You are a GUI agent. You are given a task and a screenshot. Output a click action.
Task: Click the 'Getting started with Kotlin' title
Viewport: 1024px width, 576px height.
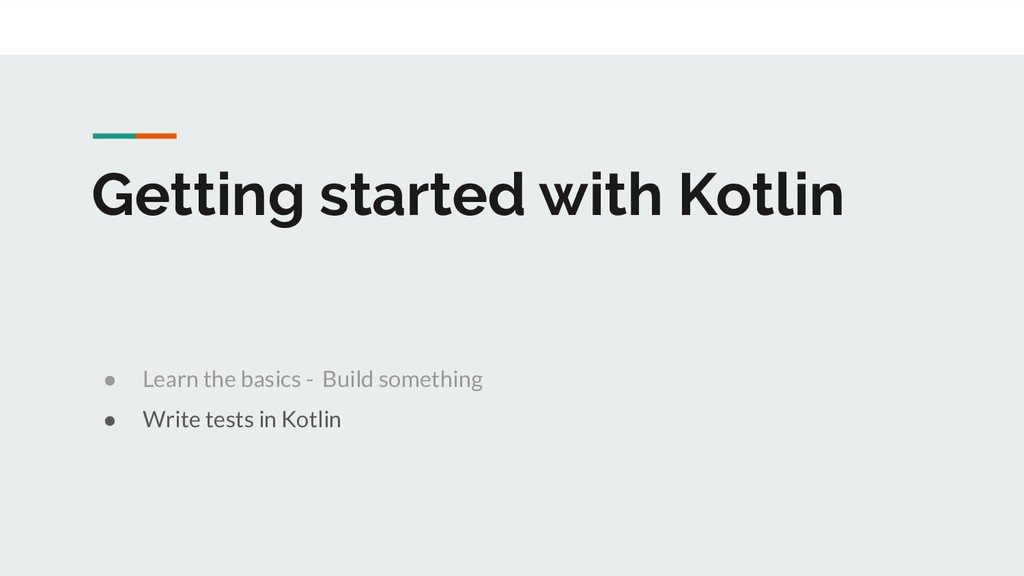[468, 196]
